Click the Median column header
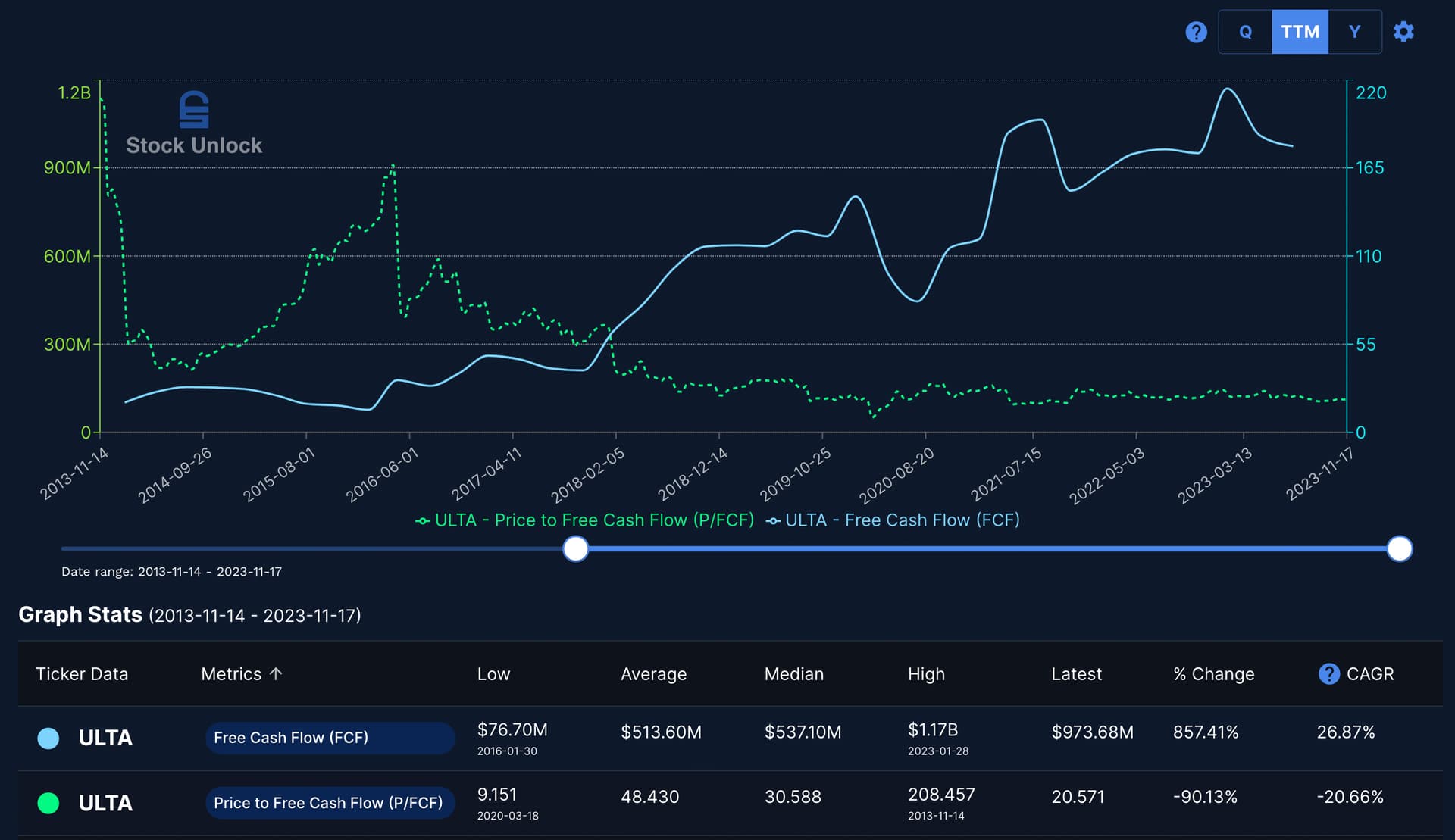The width and height of the screenshot is (1455, 840). click(793, 673)
